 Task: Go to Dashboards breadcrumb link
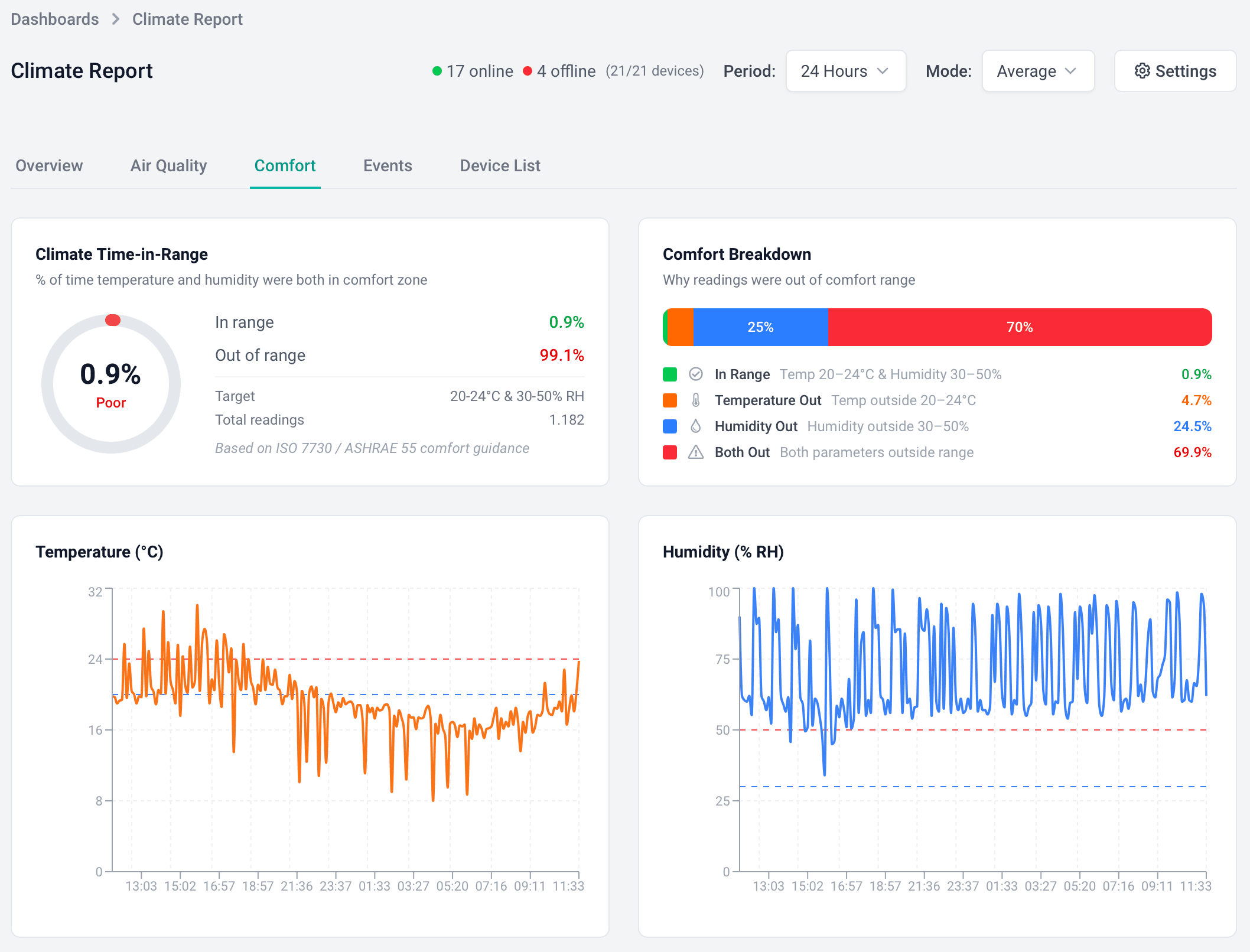pyautogui.click(x=55, y=19)
